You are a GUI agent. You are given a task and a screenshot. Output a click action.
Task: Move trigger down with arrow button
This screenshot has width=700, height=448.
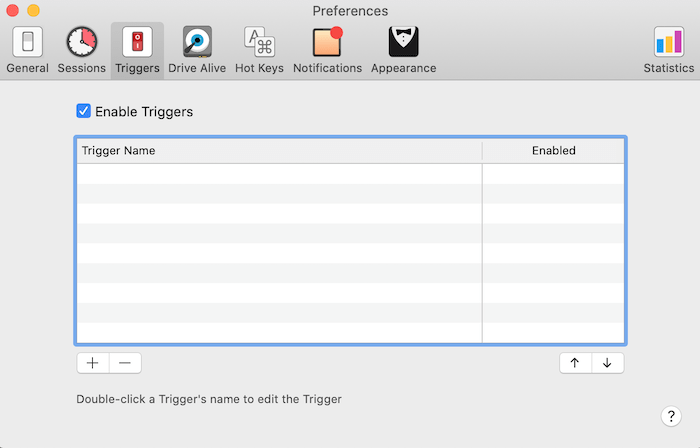(608, 363)
